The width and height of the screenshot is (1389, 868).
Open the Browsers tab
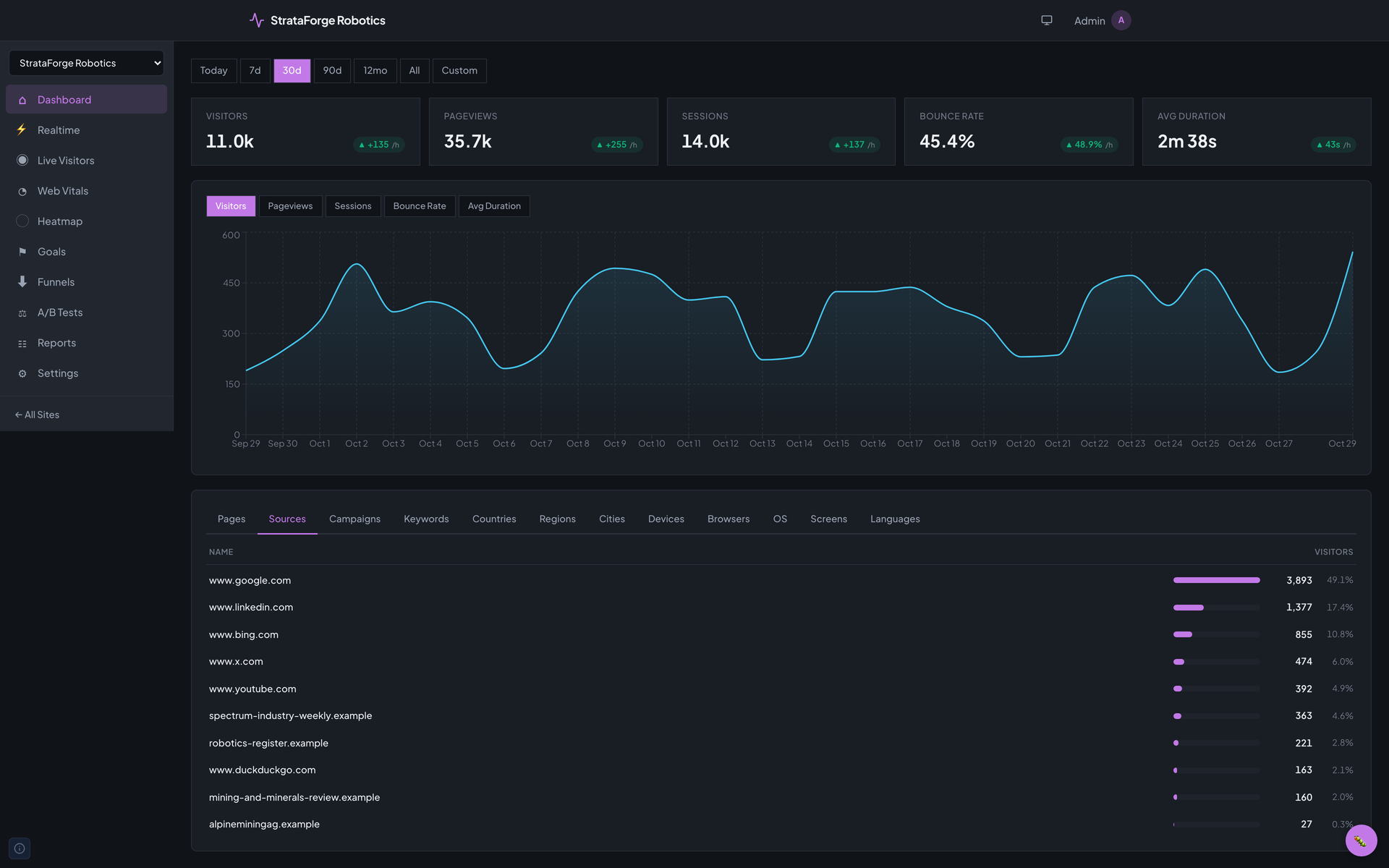coord(729,519)
